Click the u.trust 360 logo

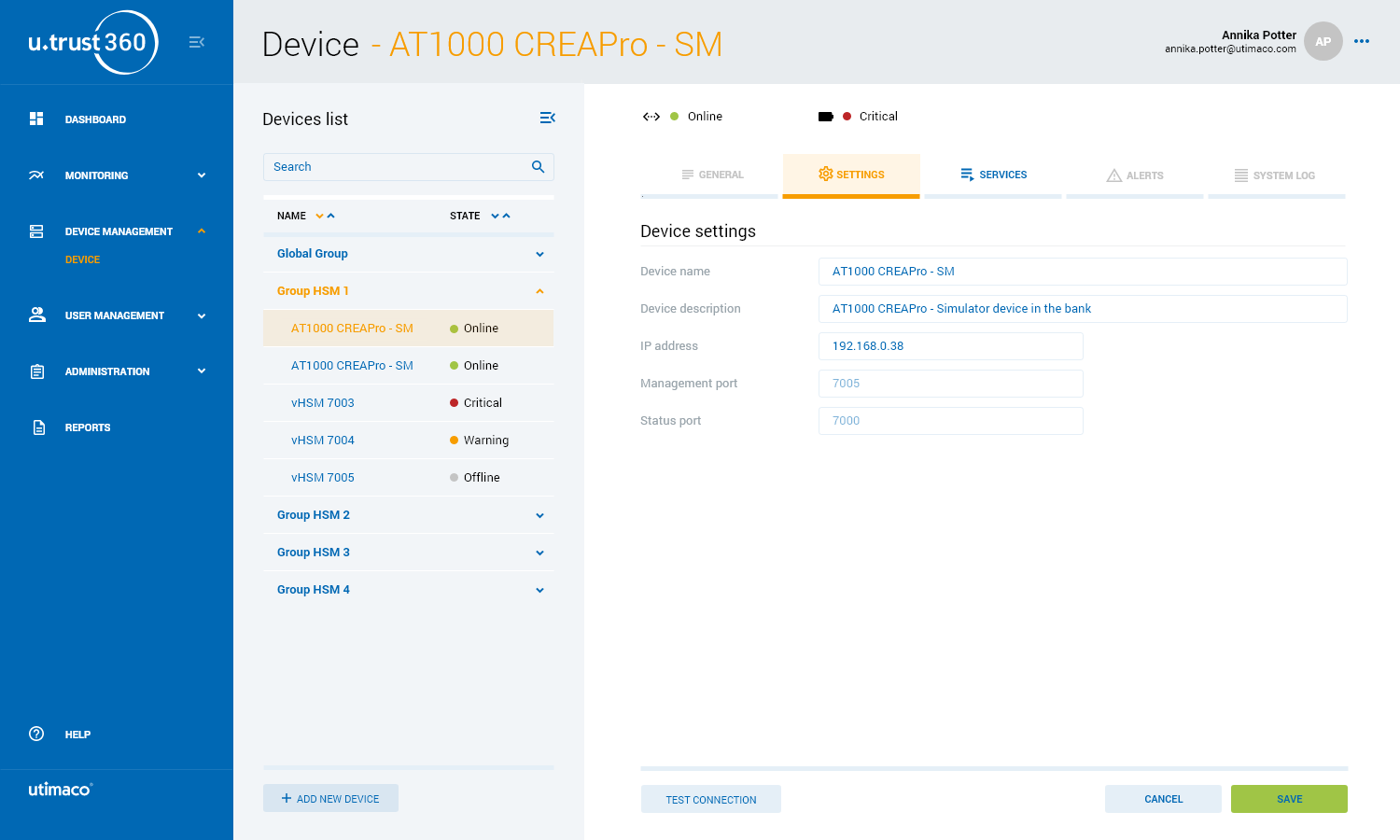coord(93,42)
